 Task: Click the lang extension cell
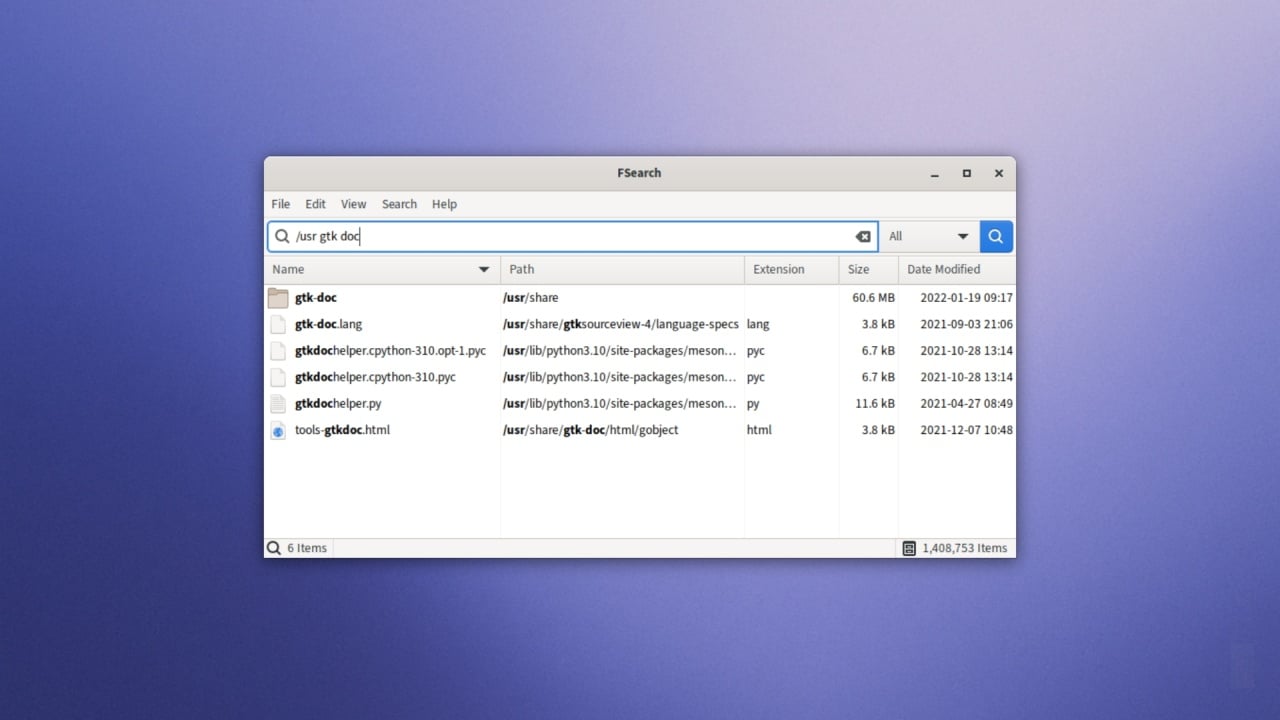(x=758, y=324)
